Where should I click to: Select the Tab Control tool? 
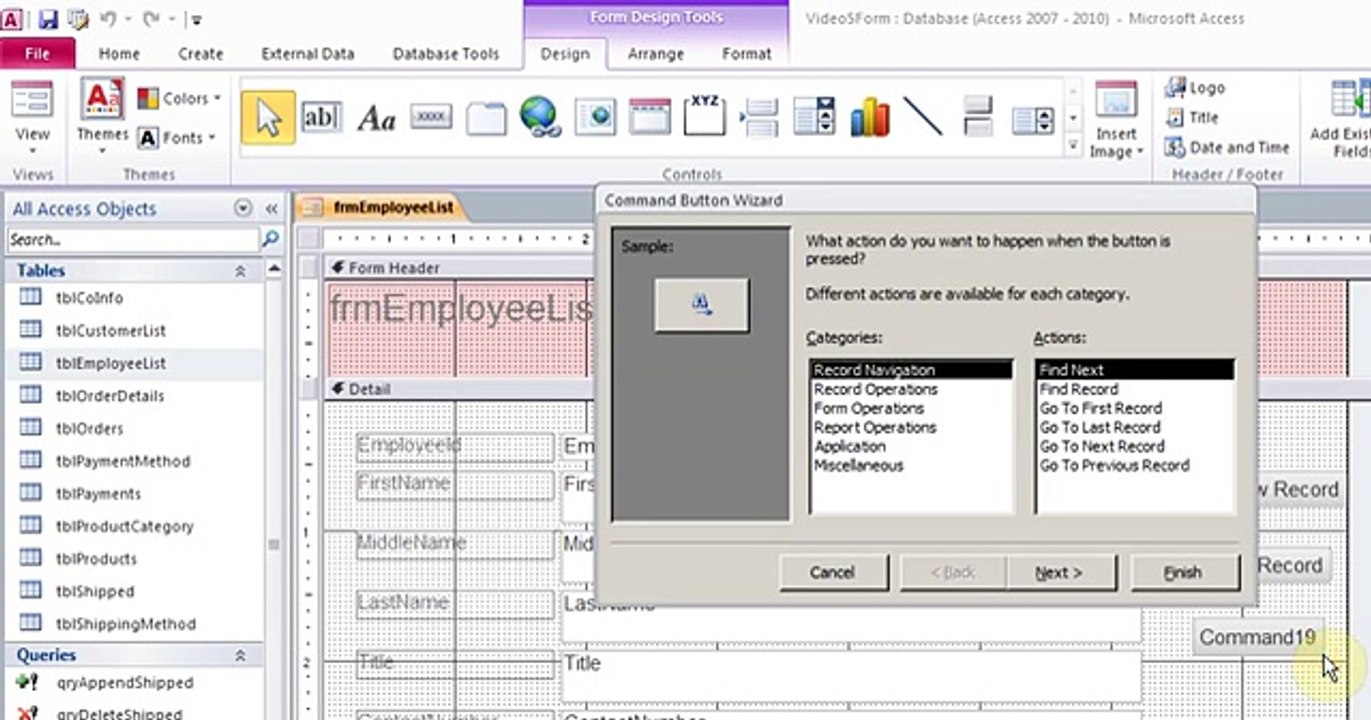point(486,118)
